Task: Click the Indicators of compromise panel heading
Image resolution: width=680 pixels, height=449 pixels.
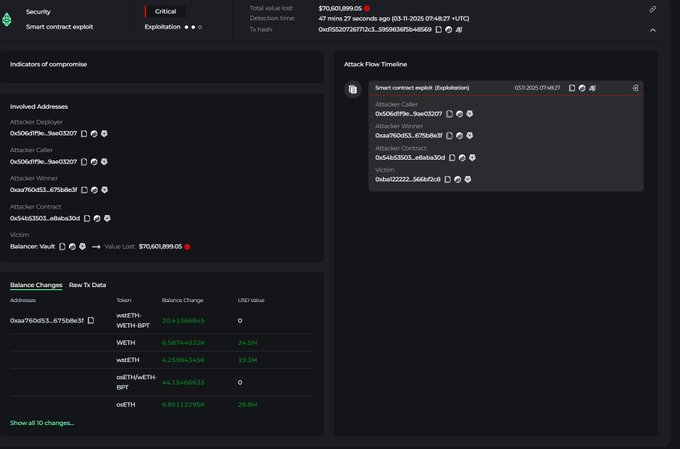Action: pos(49,64)
